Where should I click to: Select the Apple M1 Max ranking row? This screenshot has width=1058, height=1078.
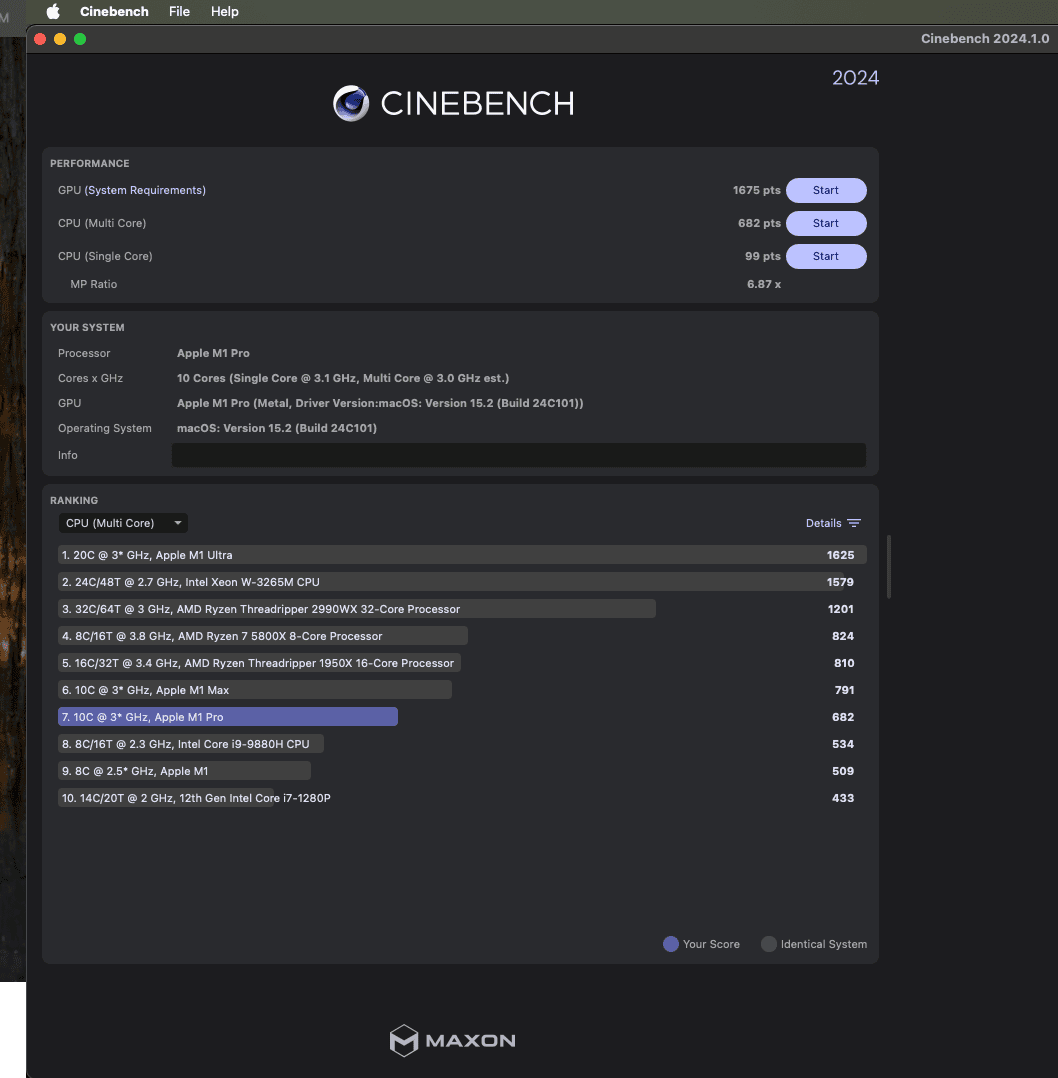462,690
